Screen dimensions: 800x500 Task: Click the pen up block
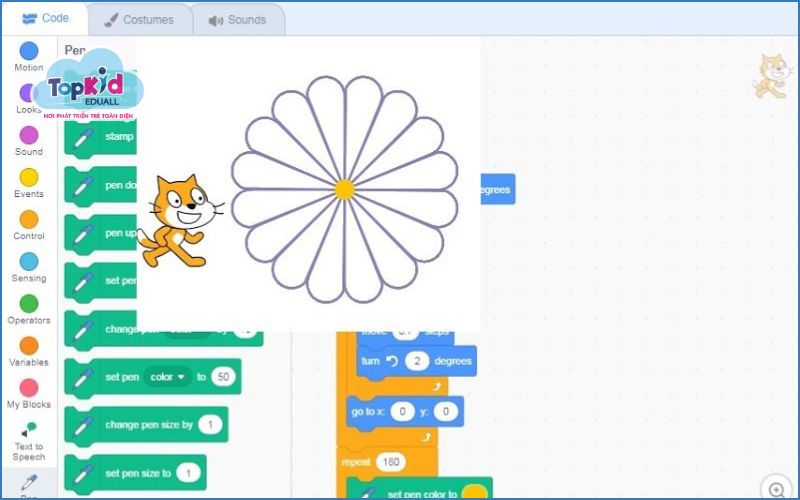click(101, 234)
